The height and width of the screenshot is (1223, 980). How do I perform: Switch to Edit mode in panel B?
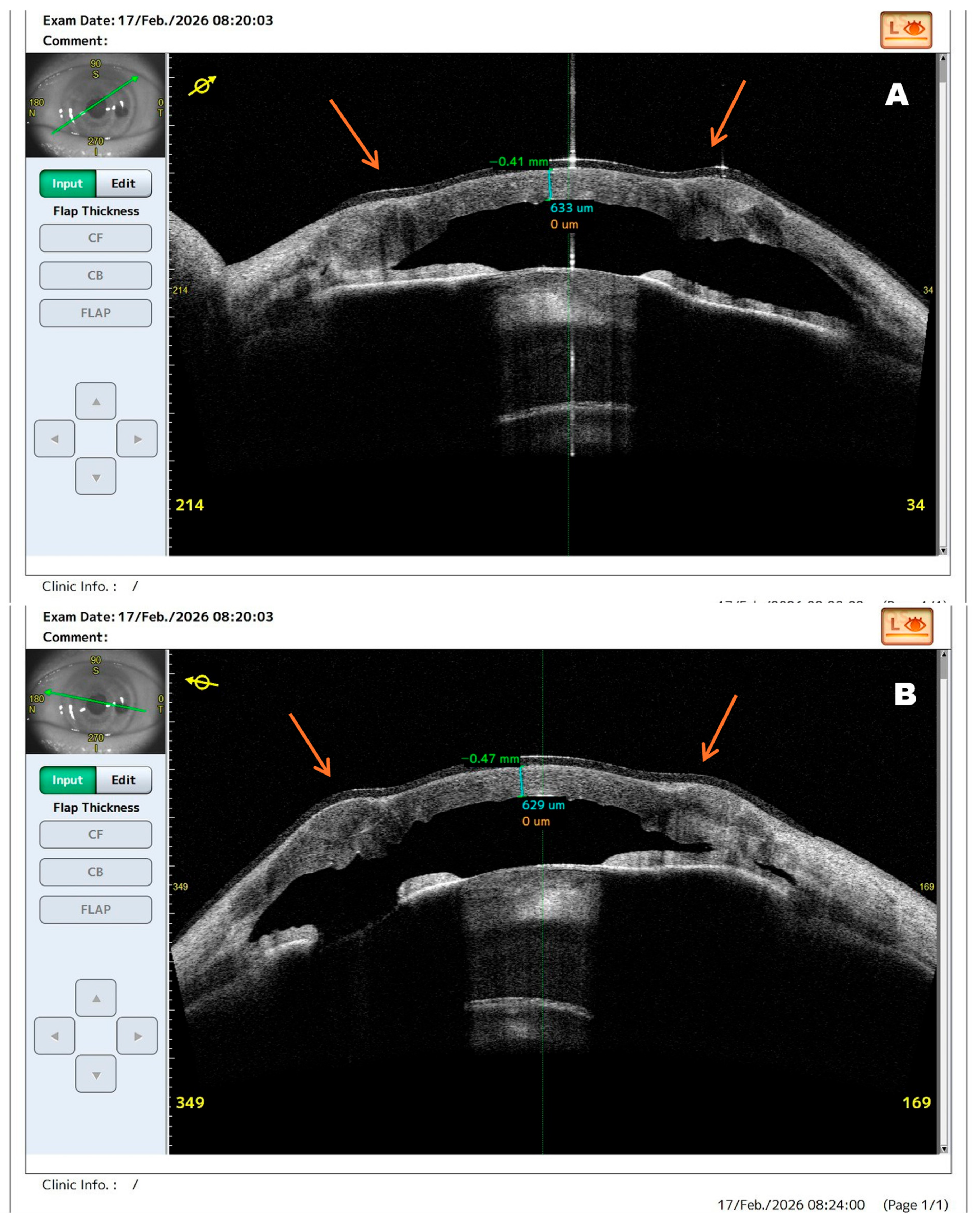[124, 780]
